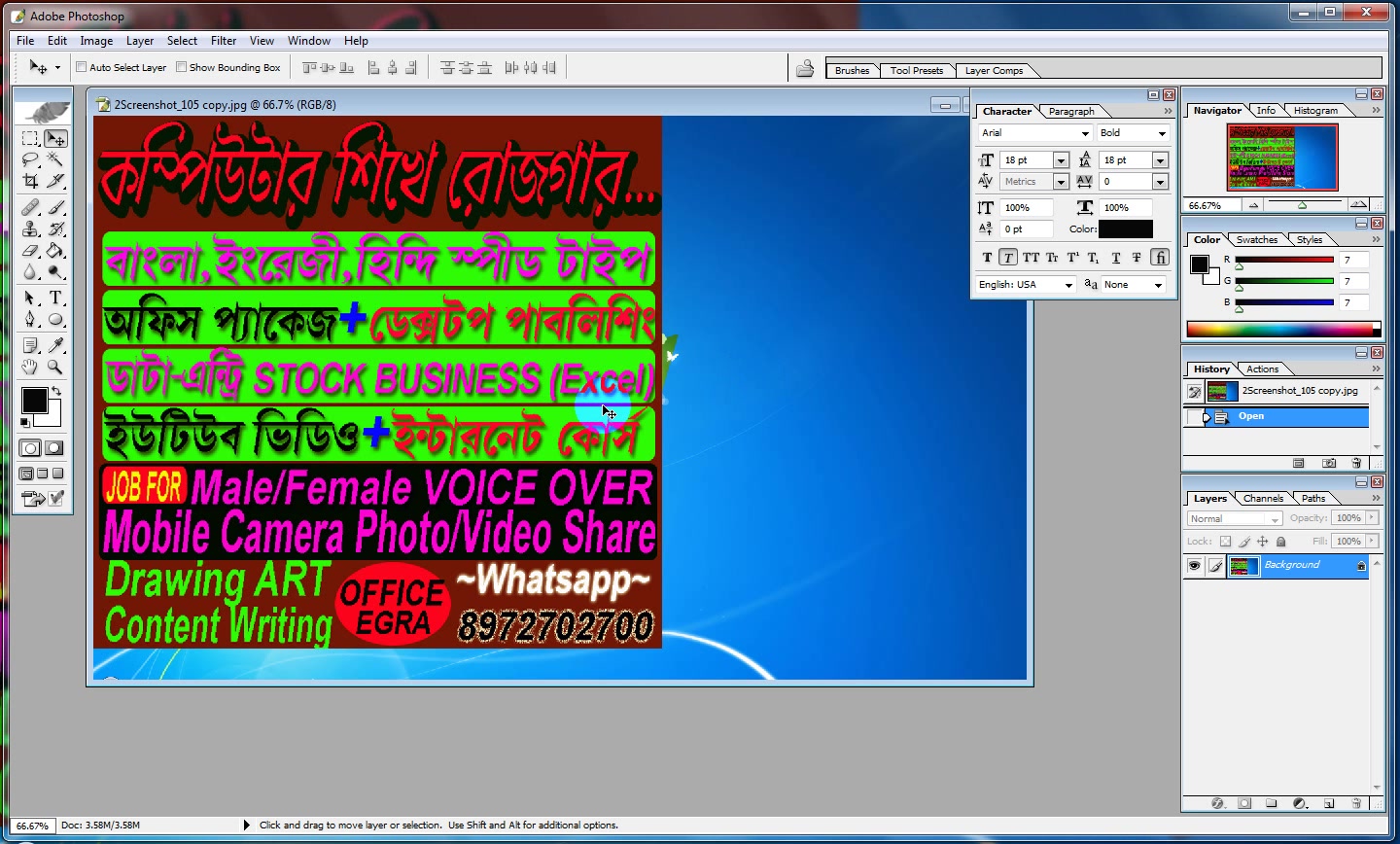Hide the Background layer with the eye icon

[x=1194, y=566]
